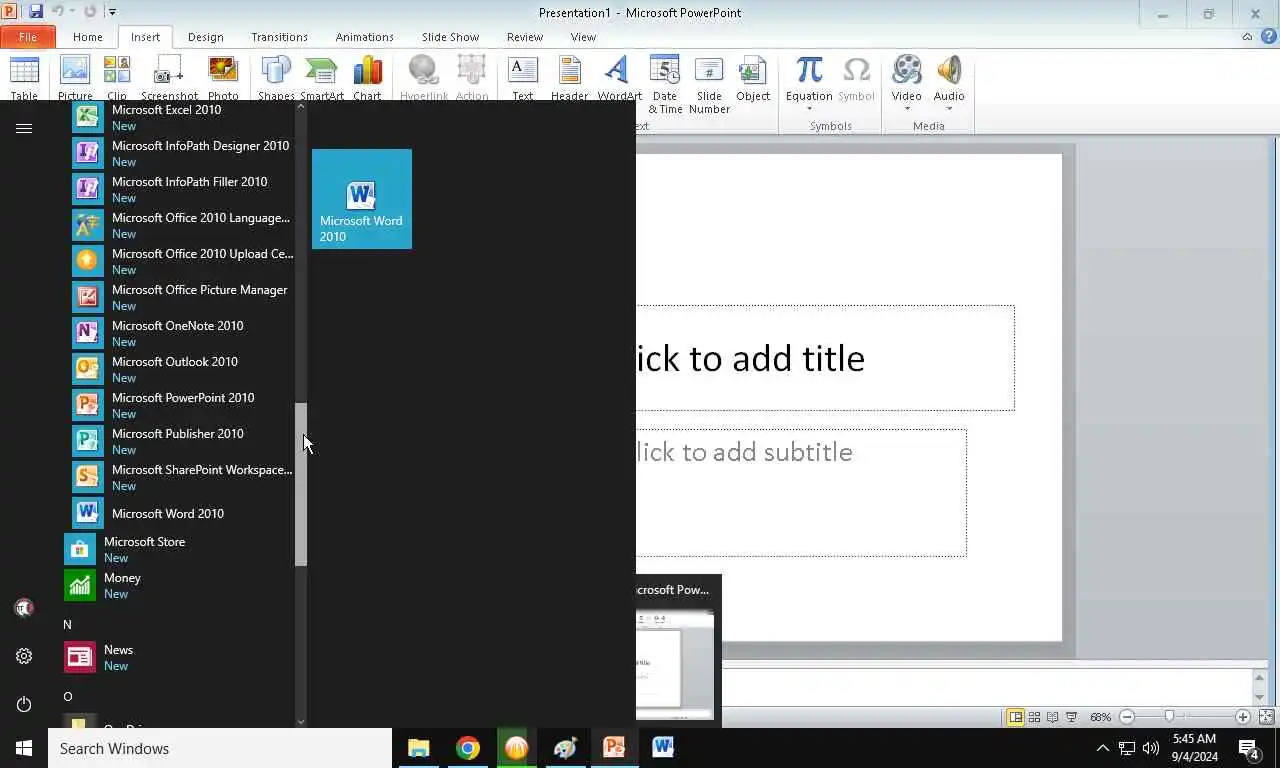The image size is (1280, 768).
Task: Switch to the Design tab
Action: pyautogui.click(x=205, y=37)
